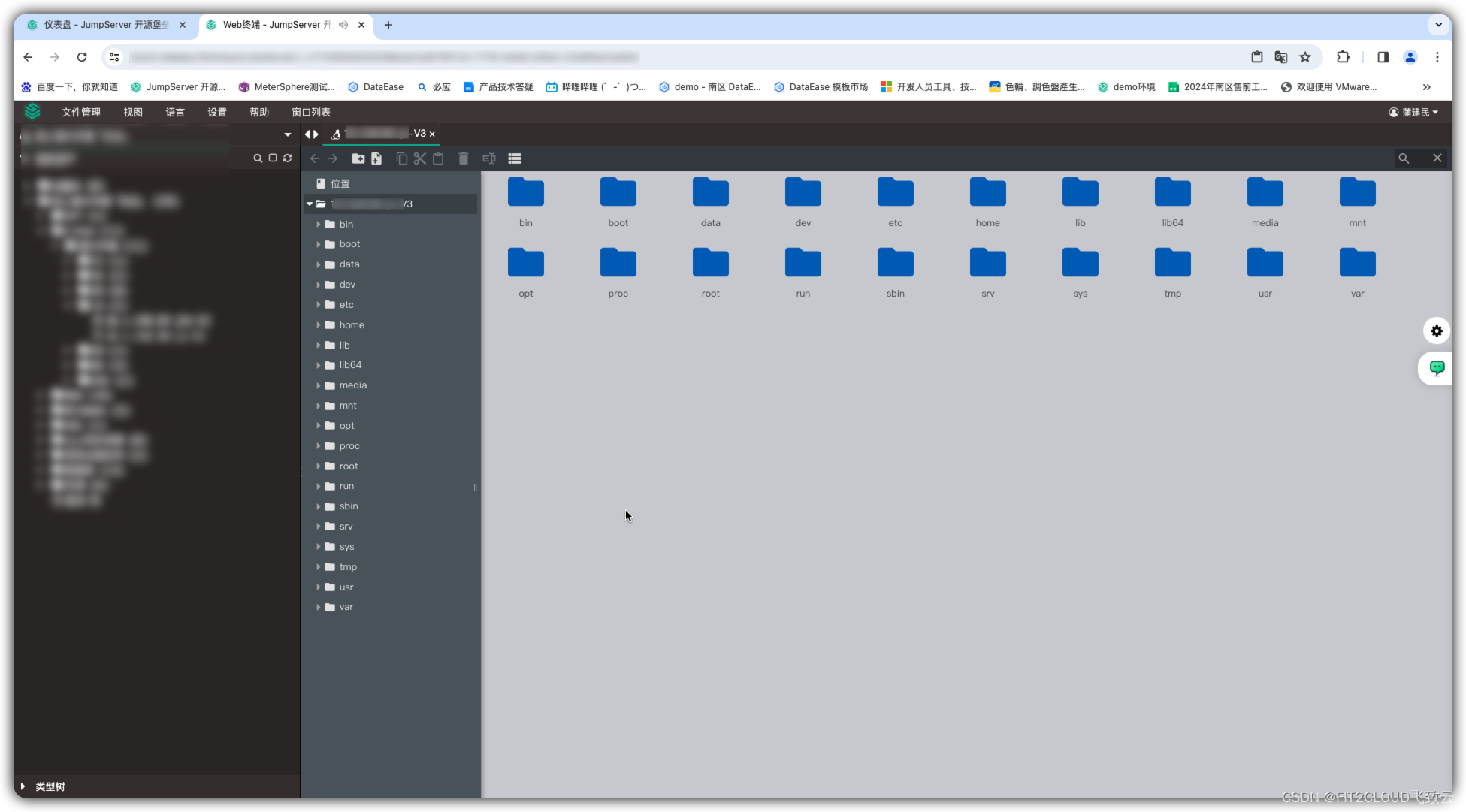
Task: Refresh the asset tree
Action: (x=288, y=158)
